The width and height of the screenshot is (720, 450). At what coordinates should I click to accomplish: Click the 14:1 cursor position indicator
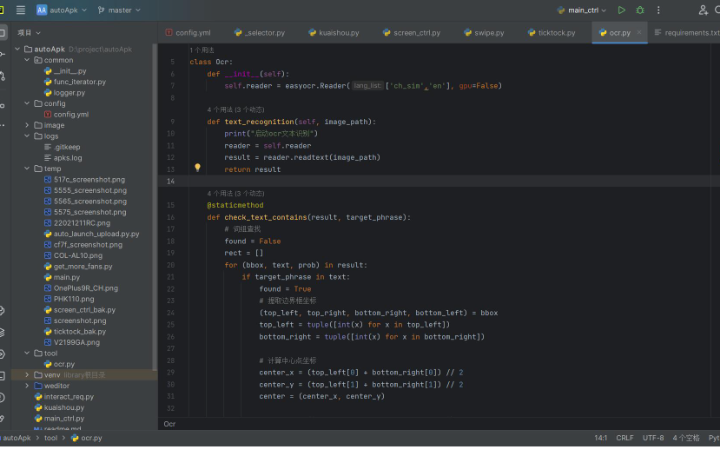tap(601, 438)
